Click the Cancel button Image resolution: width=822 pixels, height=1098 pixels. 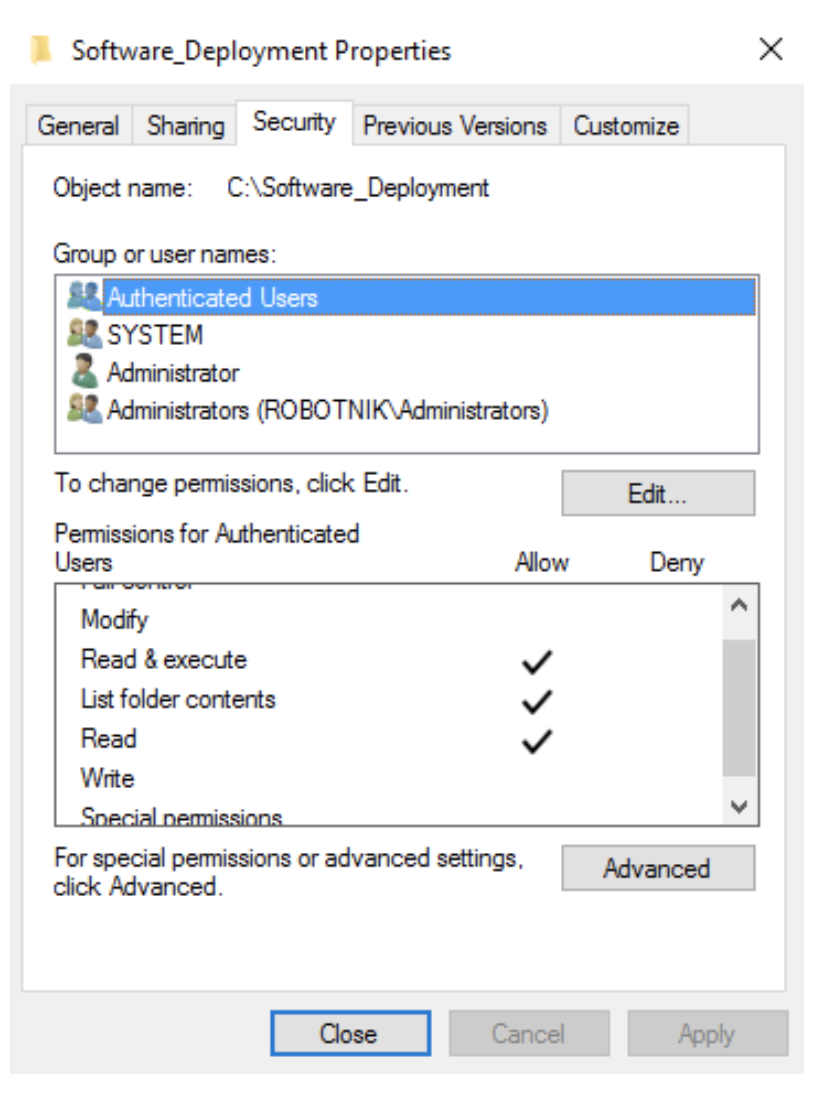coord(529,1034)
